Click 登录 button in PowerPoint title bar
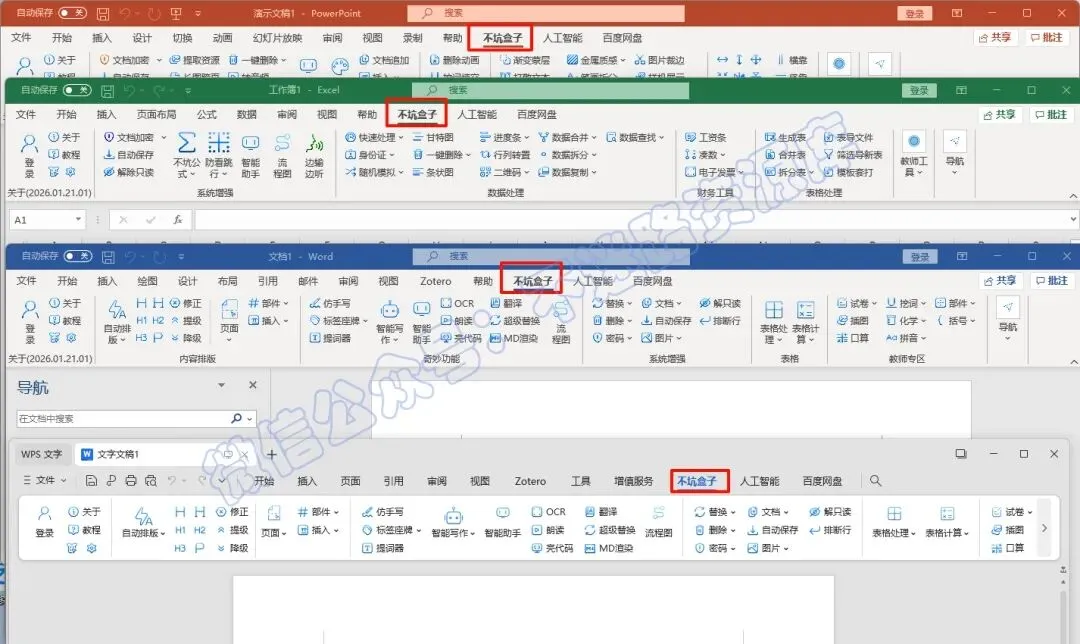This screenshot has width=1080, height=644. coord(914,13)
